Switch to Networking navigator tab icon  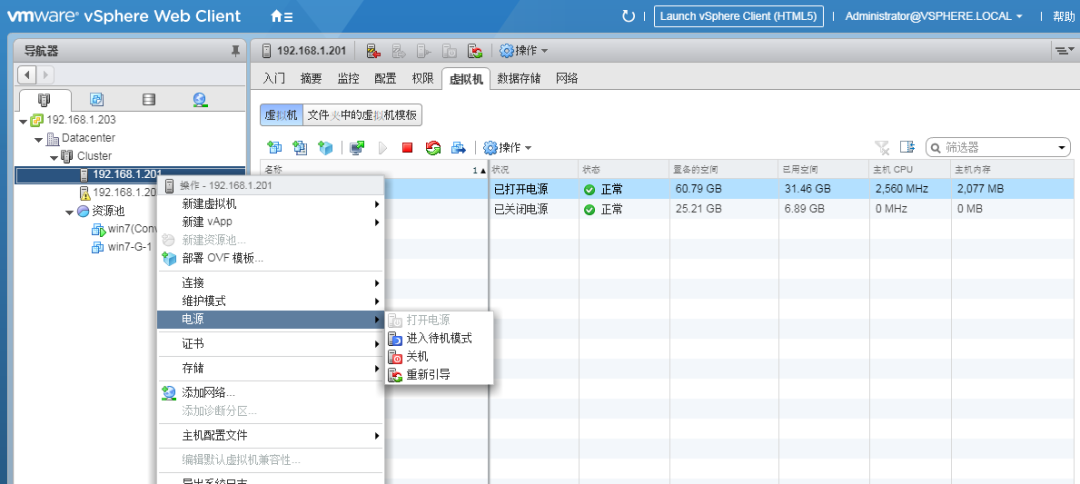(200, 100)
